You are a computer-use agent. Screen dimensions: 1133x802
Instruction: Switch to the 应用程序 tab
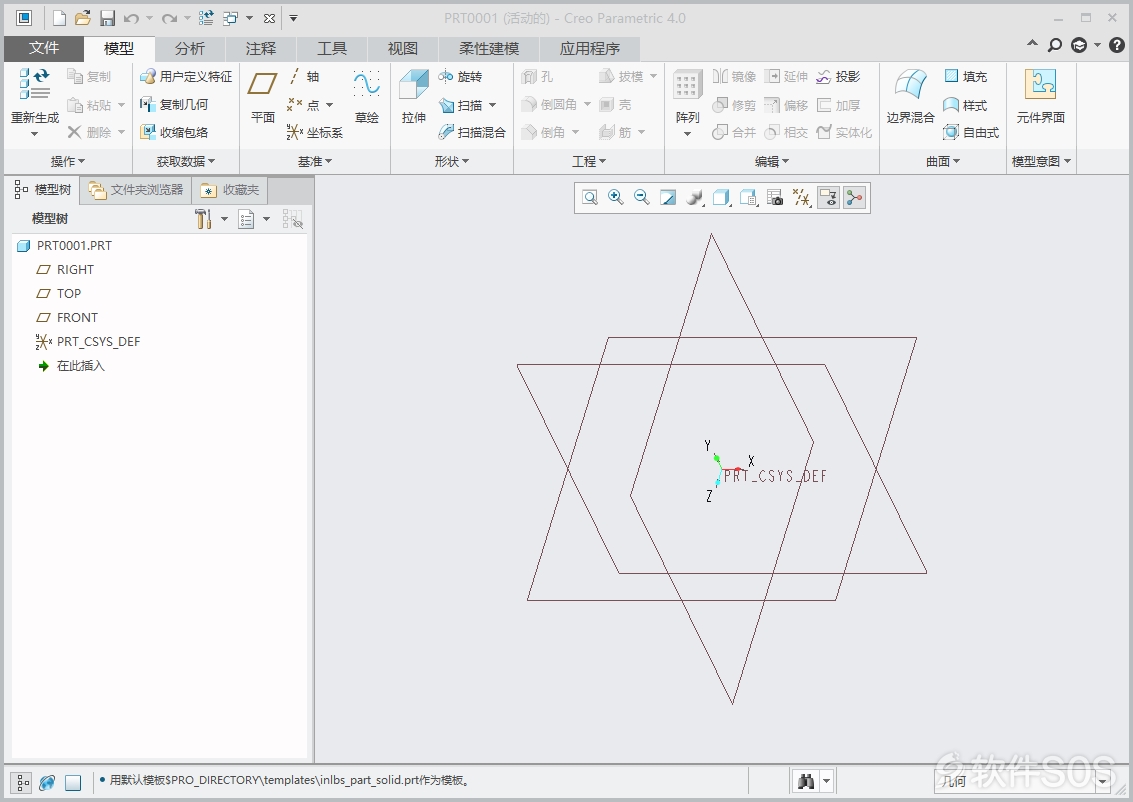point(590,48)
